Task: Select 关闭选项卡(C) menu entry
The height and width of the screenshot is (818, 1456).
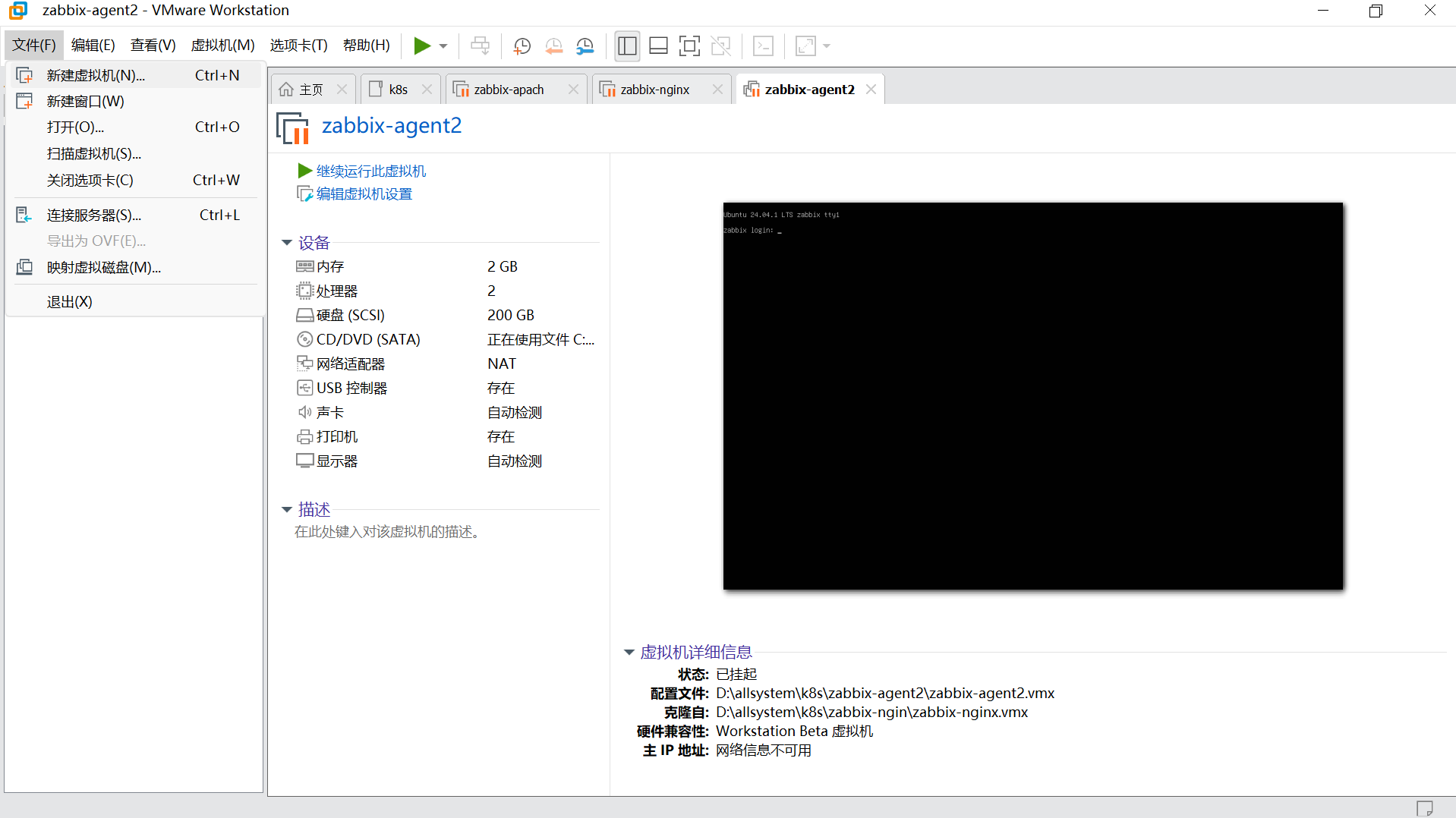Action: [x=135, y=180]
